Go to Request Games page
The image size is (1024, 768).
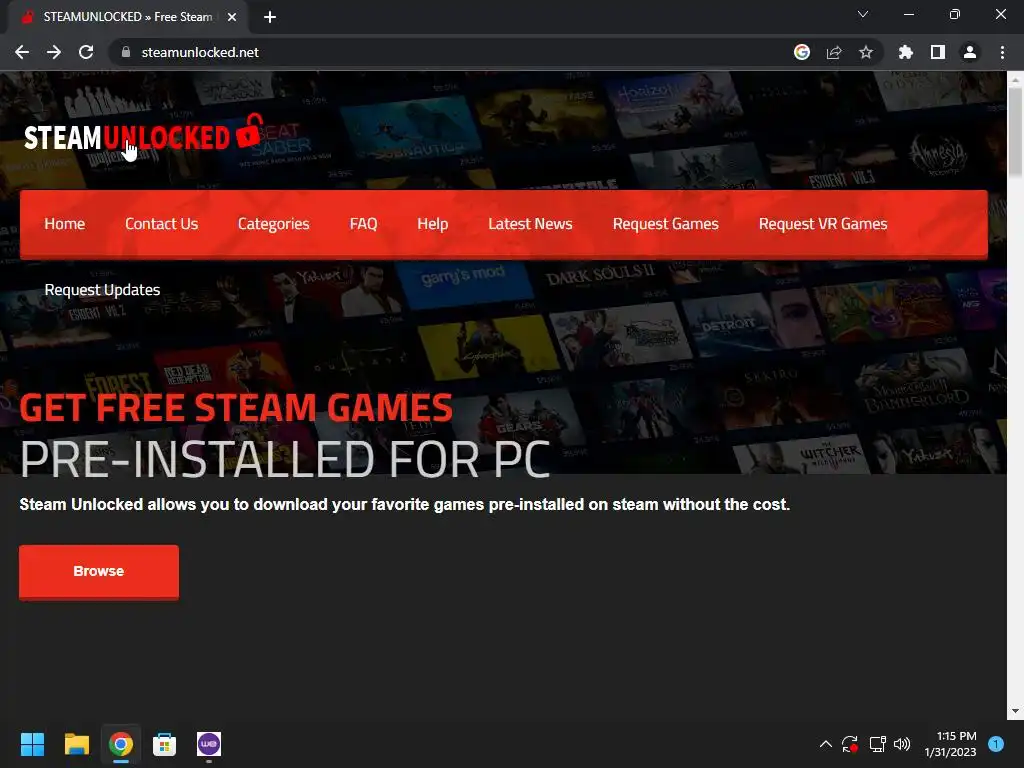665,224
